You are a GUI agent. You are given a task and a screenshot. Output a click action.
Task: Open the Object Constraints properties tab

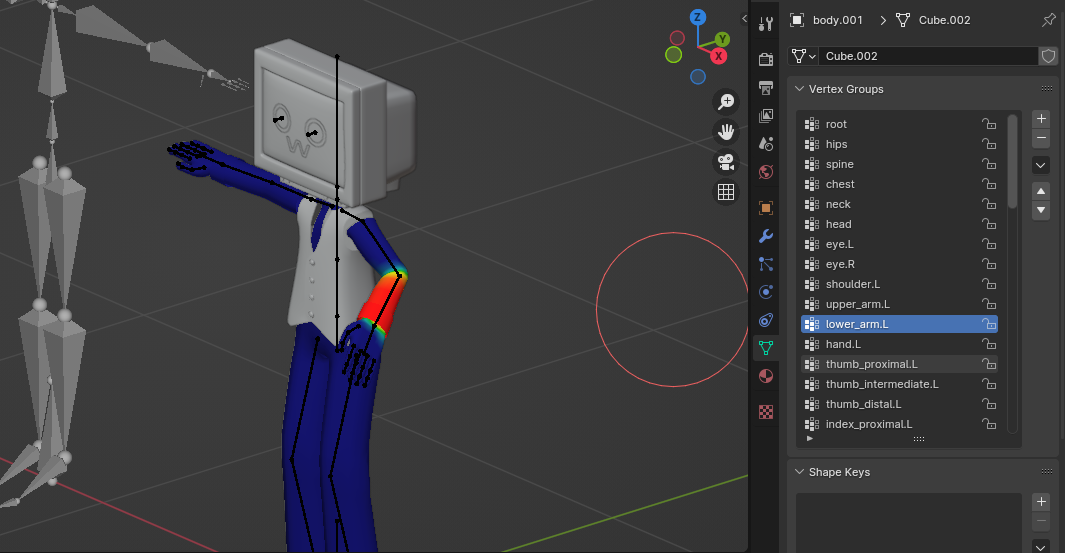coord(765,320)
